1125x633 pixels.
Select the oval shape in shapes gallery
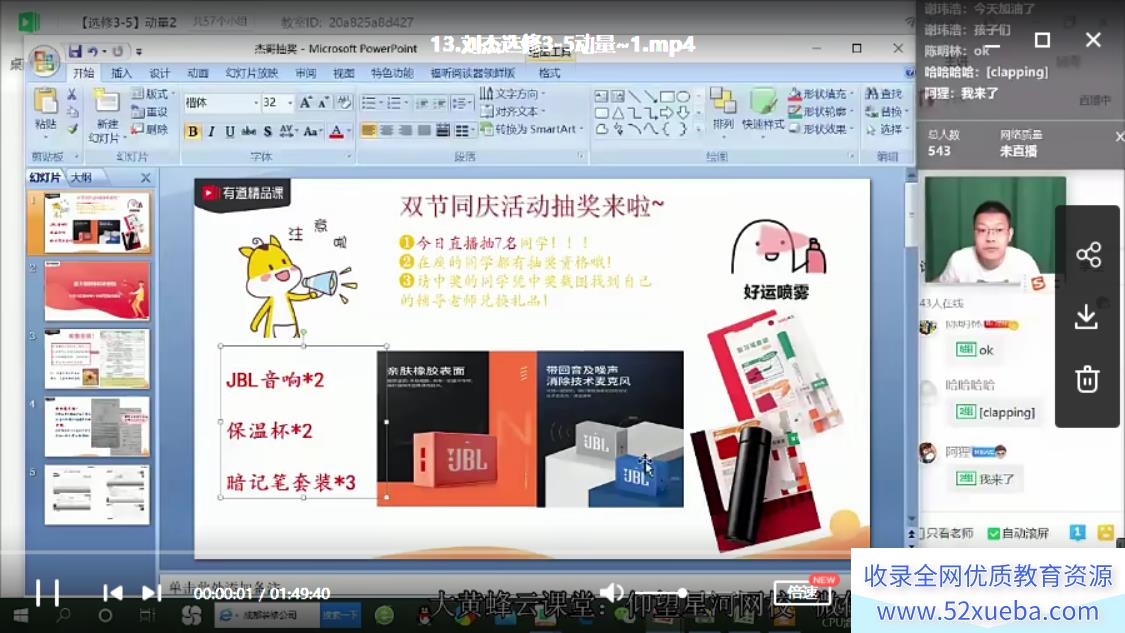click(683, 96)
